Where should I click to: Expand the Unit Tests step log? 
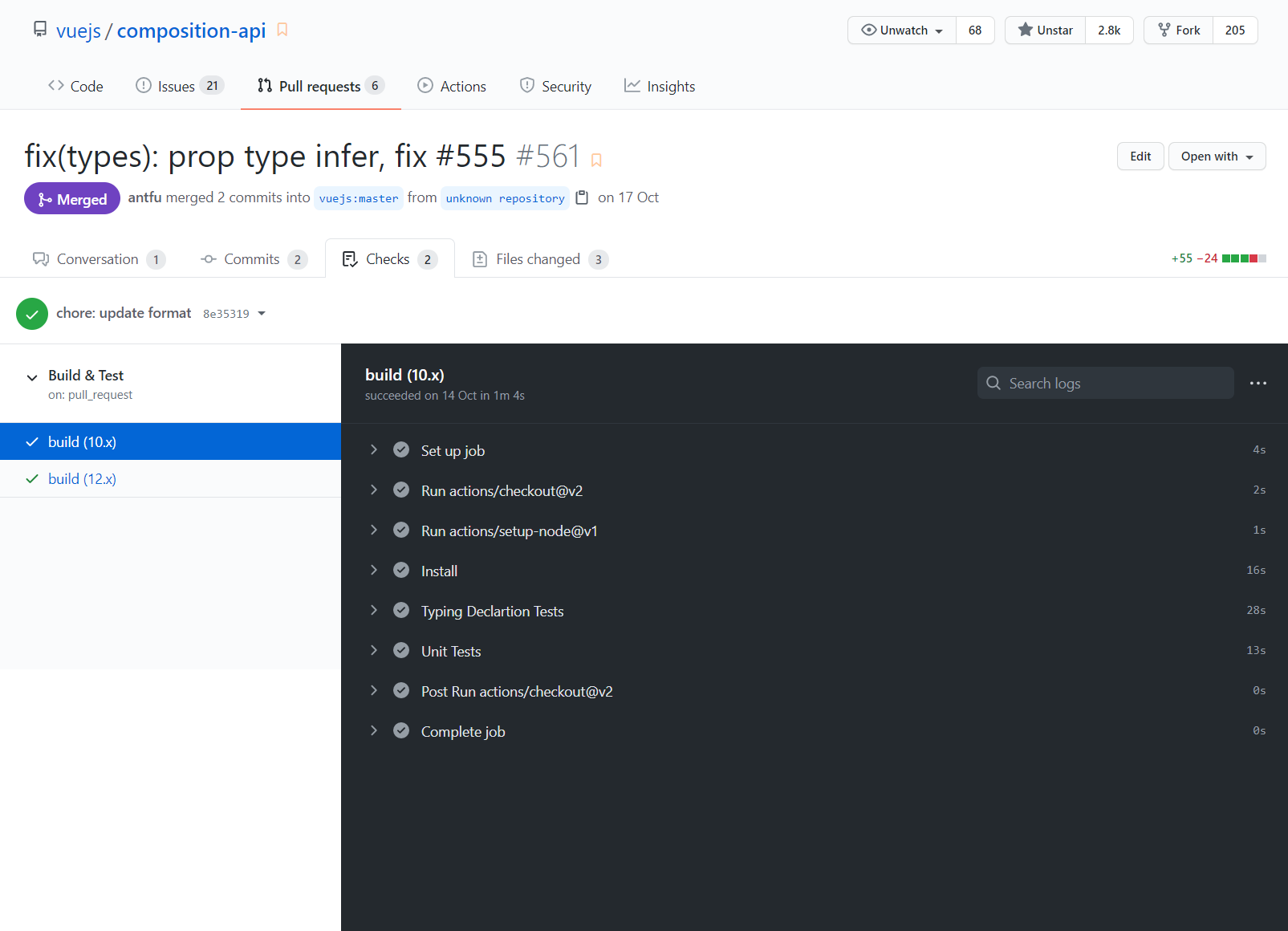[x=374, y=651]
